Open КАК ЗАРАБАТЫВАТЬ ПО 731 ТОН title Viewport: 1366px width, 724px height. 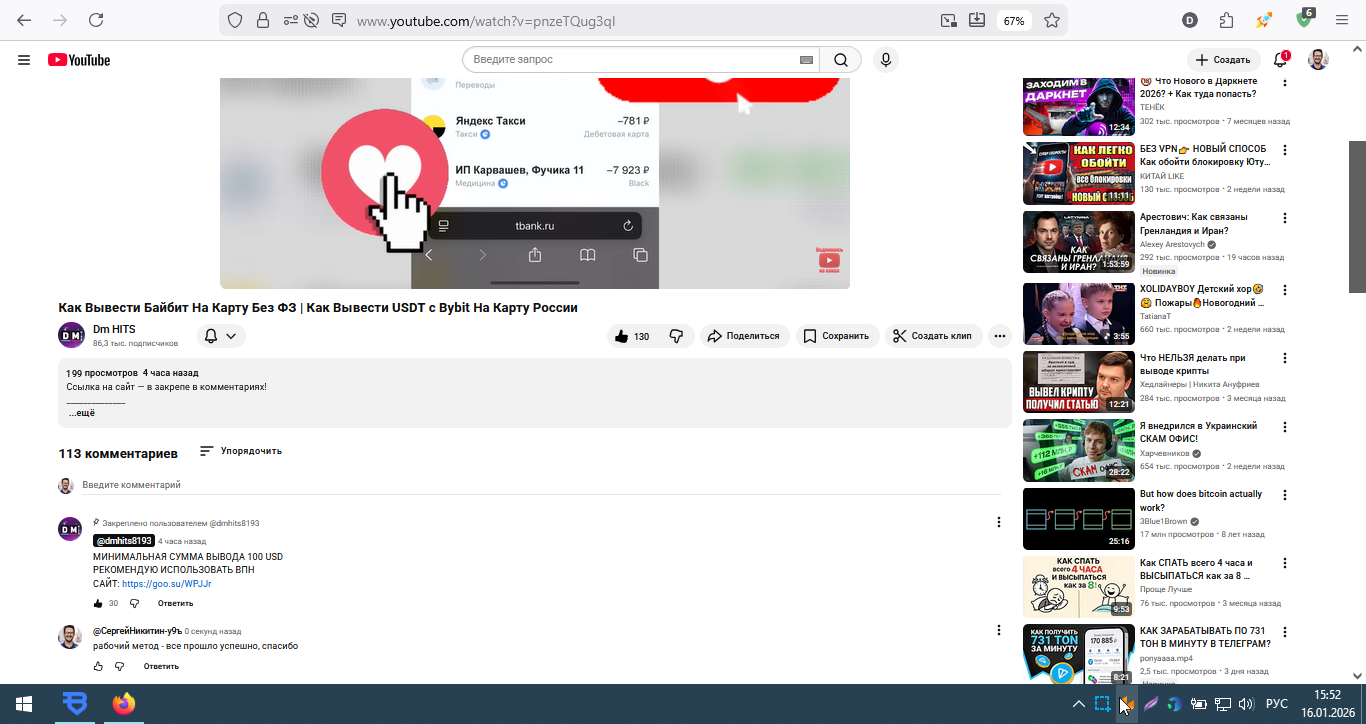pos(1205,637)
